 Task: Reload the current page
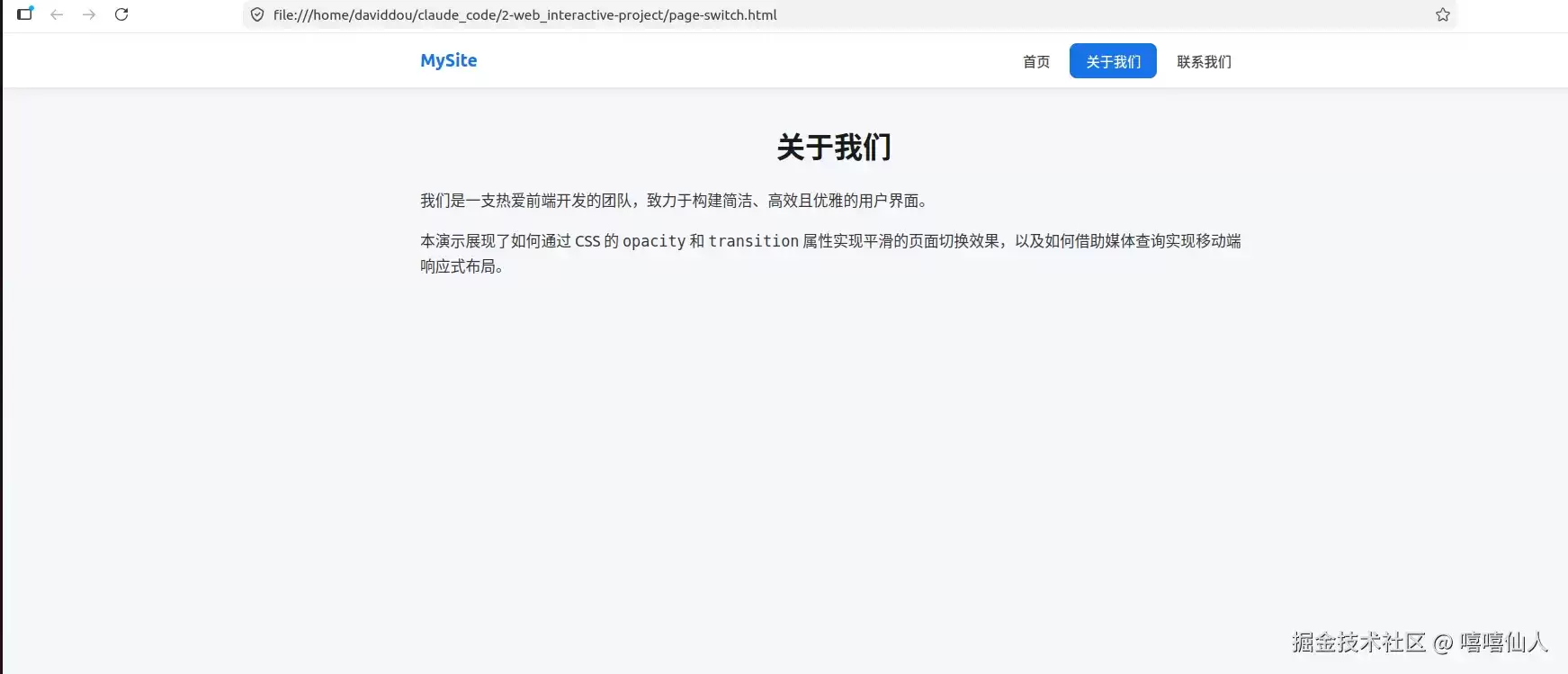121,14
